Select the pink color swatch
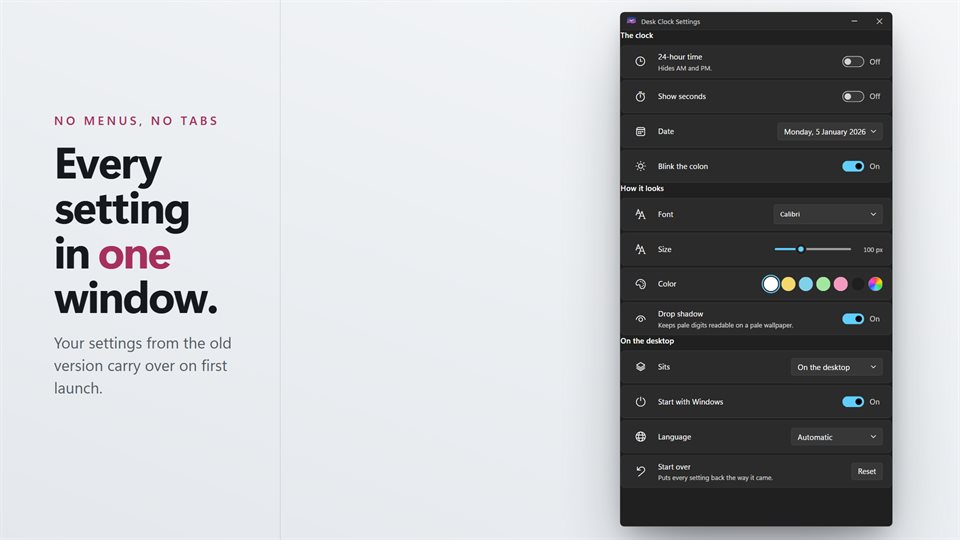This screenshot has width=960, height=540. click(x=841, y=284)
